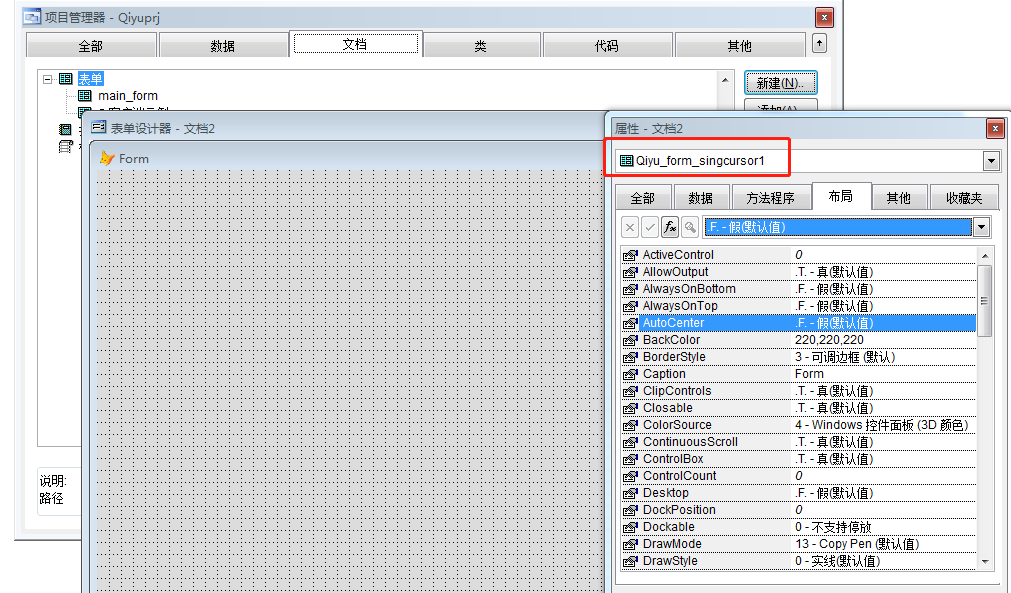Click the DrawStyle value 0 - 实线
This screenshot has height=593, width=1011.
tap(837, 561)
